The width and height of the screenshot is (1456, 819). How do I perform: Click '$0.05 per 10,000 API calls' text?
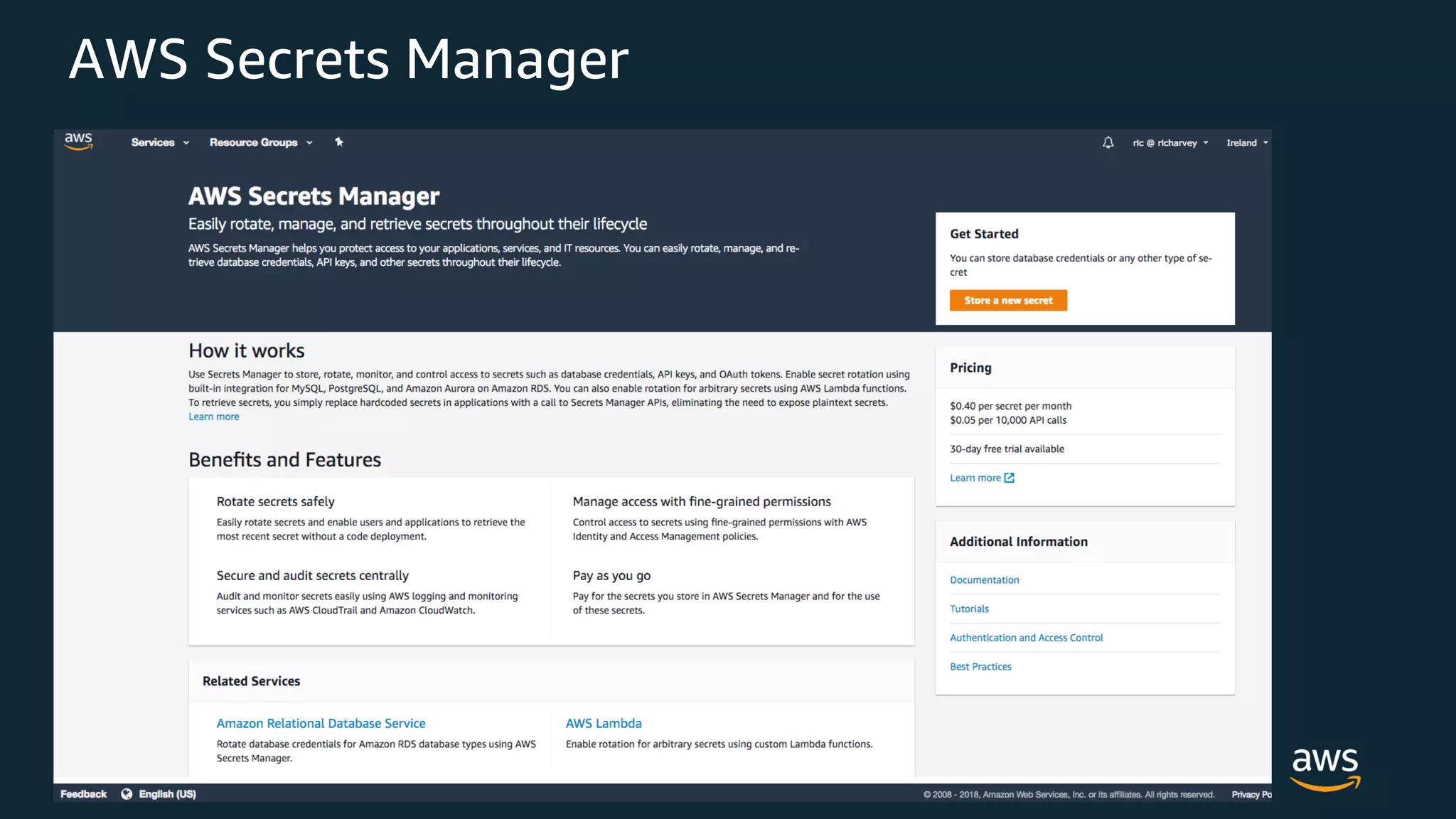(1008, 420)
